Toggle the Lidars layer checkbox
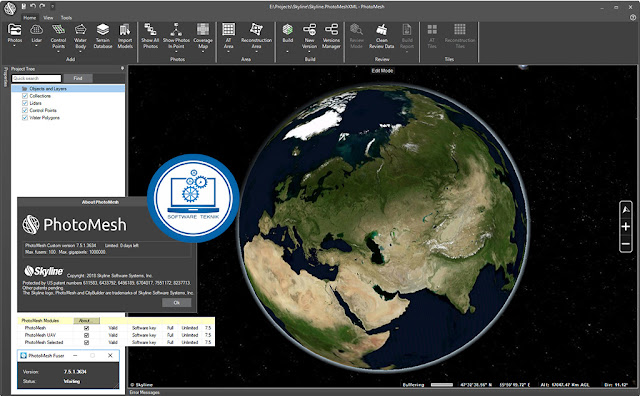640x396 pixels. [25, 103]
